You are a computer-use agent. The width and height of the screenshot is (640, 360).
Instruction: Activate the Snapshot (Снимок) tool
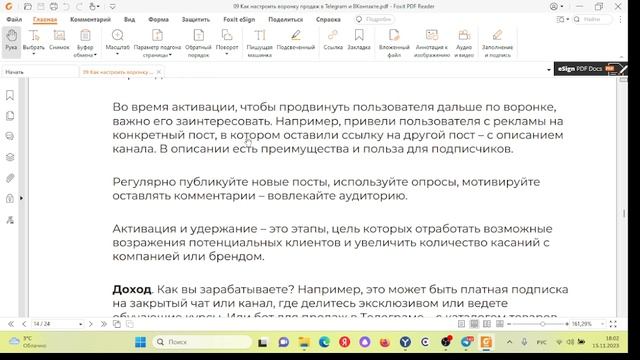pyautogui.click(x=59, y=40)
